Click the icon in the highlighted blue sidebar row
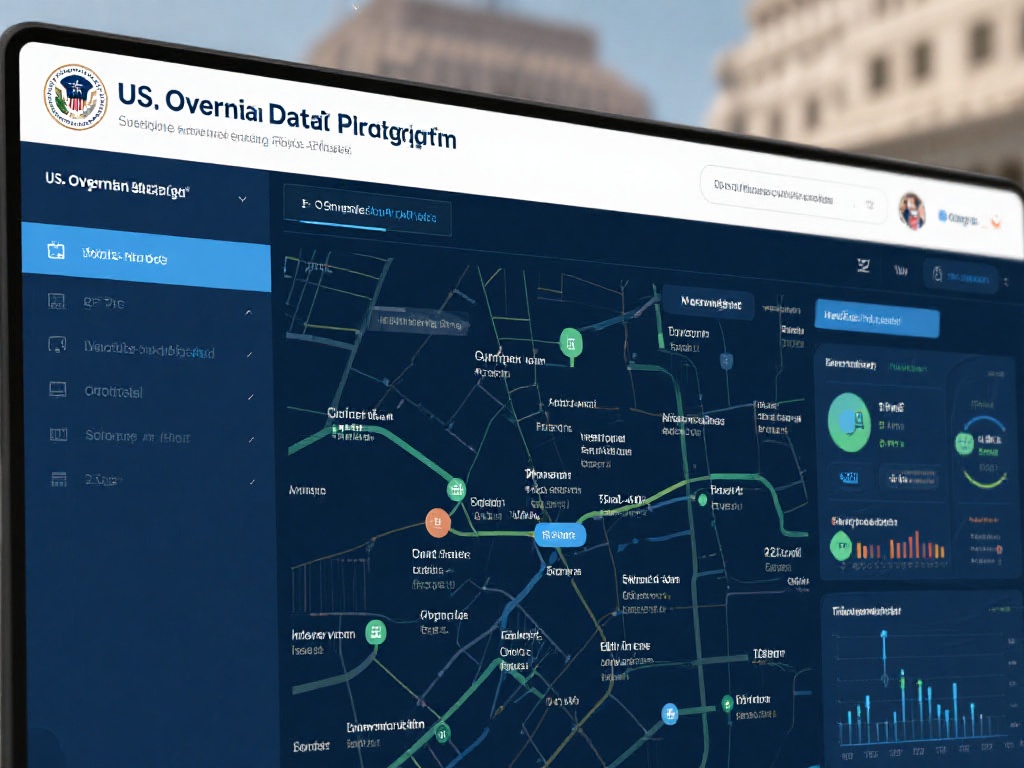This screenshot has height=768, width=1024. tap(56, 251)
